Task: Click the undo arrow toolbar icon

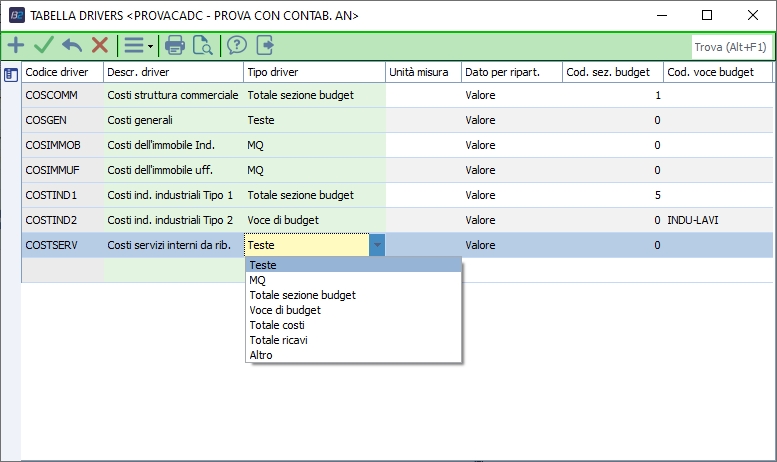Action: [x=72, y=45]
